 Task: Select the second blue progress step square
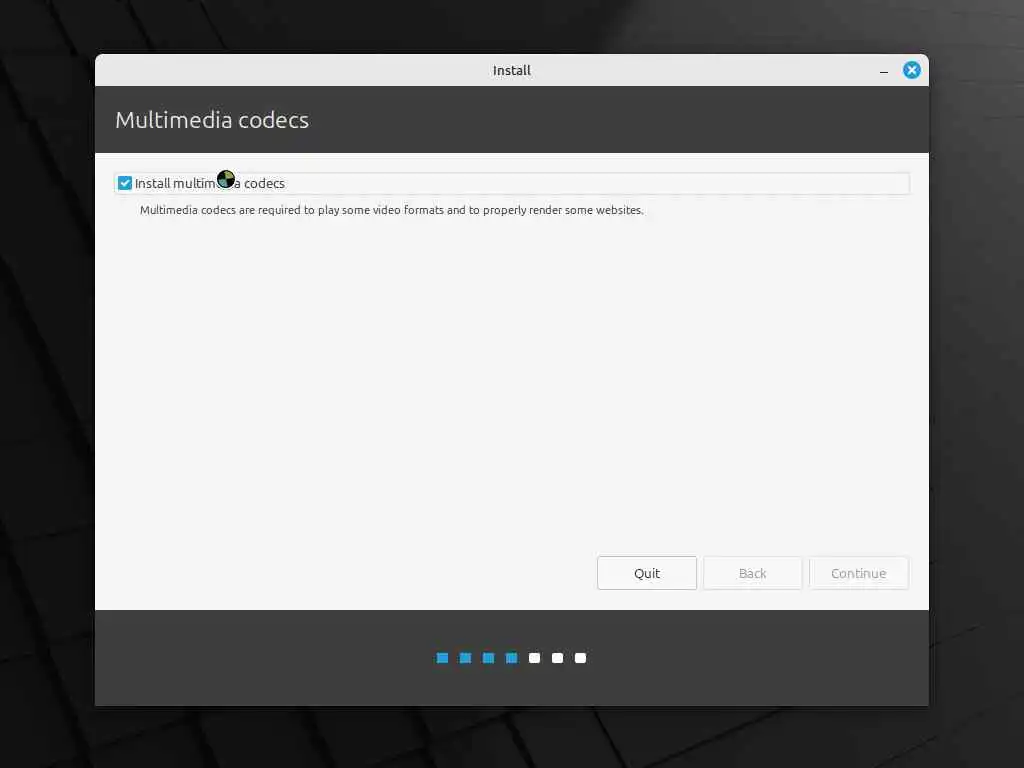click(x=466, y=658)
